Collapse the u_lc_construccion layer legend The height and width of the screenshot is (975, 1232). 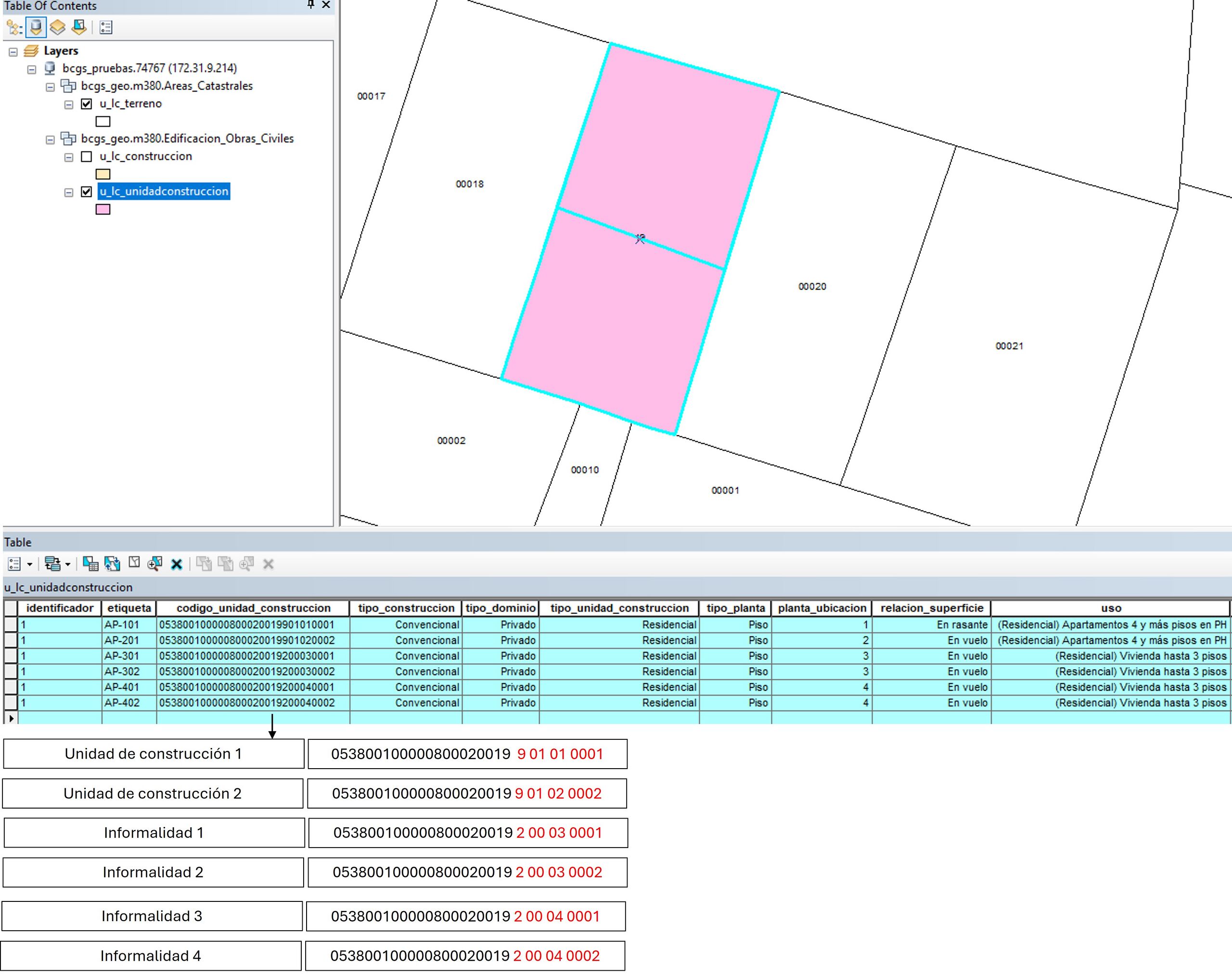pyautogui.click(x=68, y=158)
